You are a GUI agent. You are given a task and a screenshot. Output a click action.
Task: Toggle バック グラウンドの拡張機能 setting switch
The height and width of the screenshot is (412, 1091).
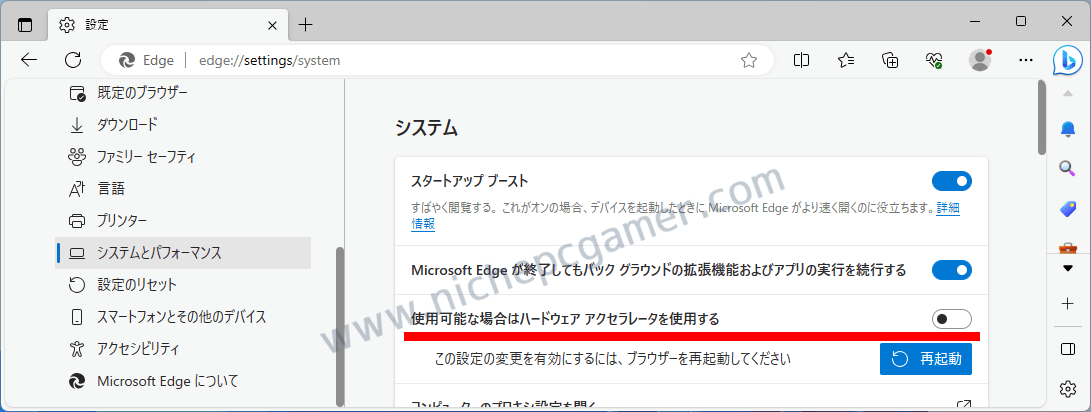952,269
